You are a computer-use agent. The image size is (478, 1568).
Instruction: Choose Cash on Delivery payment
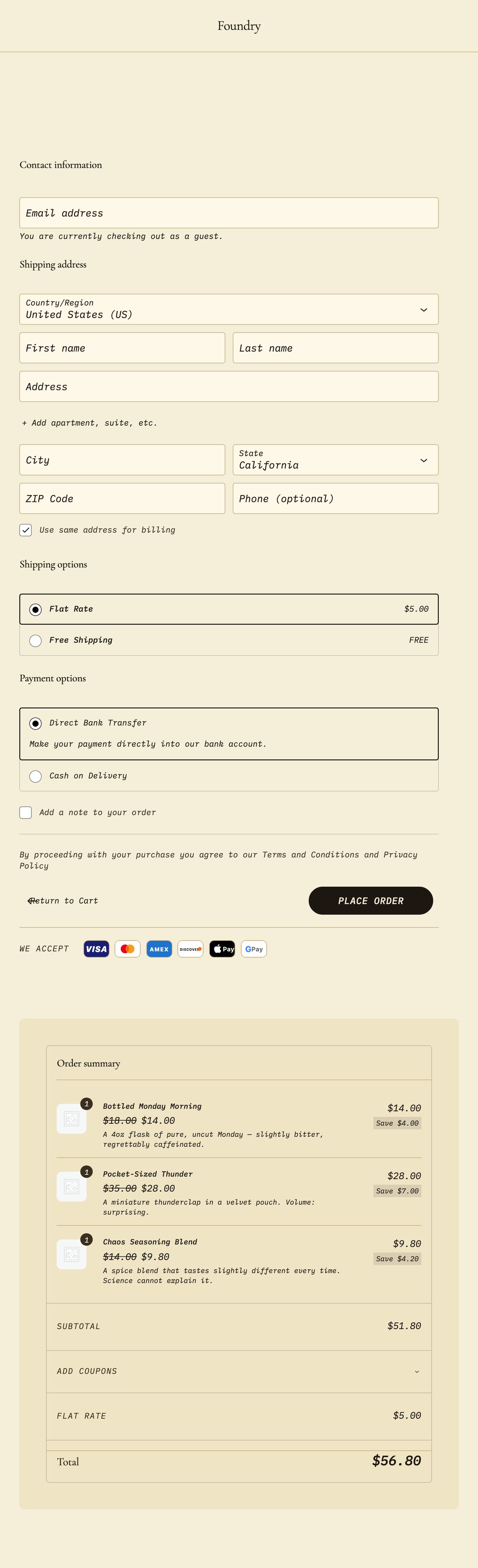click(35, 776)
